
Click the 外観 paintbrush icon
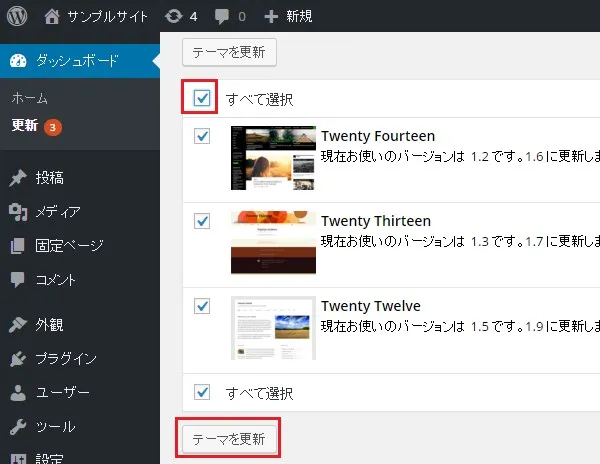18,325
